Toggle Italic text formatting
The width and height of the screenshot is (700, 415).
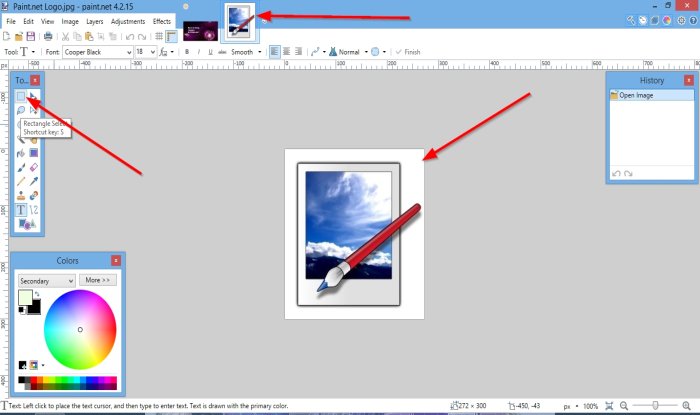point(199,52)
